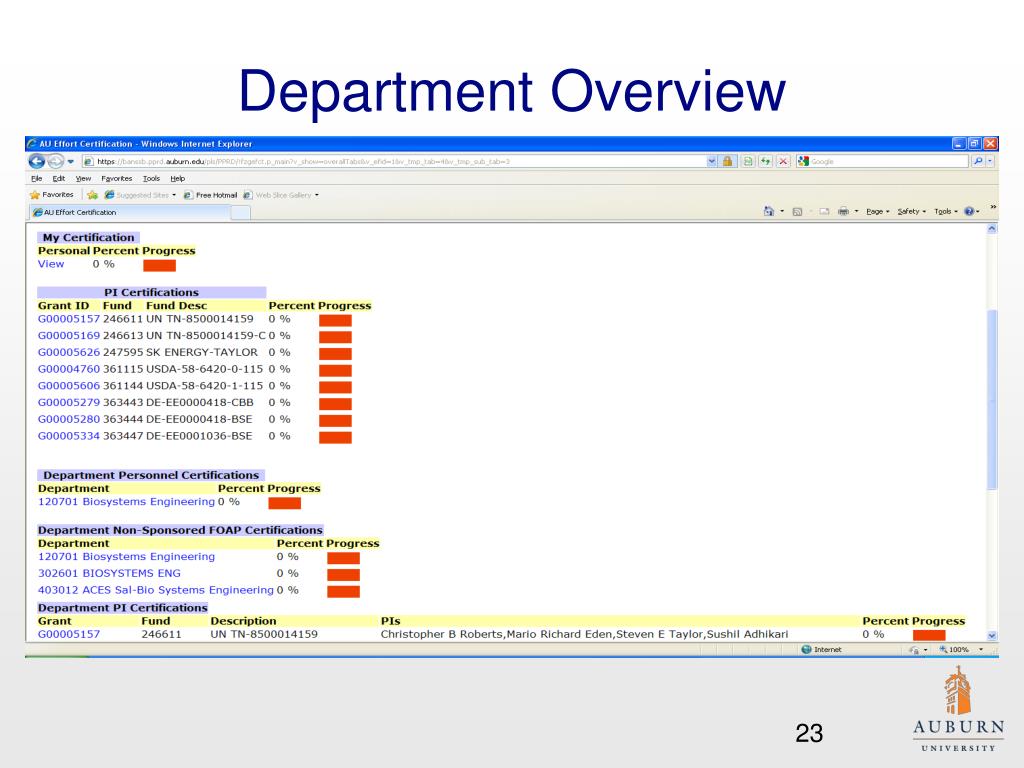Click the Read Mail icon
The height and width of the screenshot is (768, 1024).
click(x=824, y=211)
